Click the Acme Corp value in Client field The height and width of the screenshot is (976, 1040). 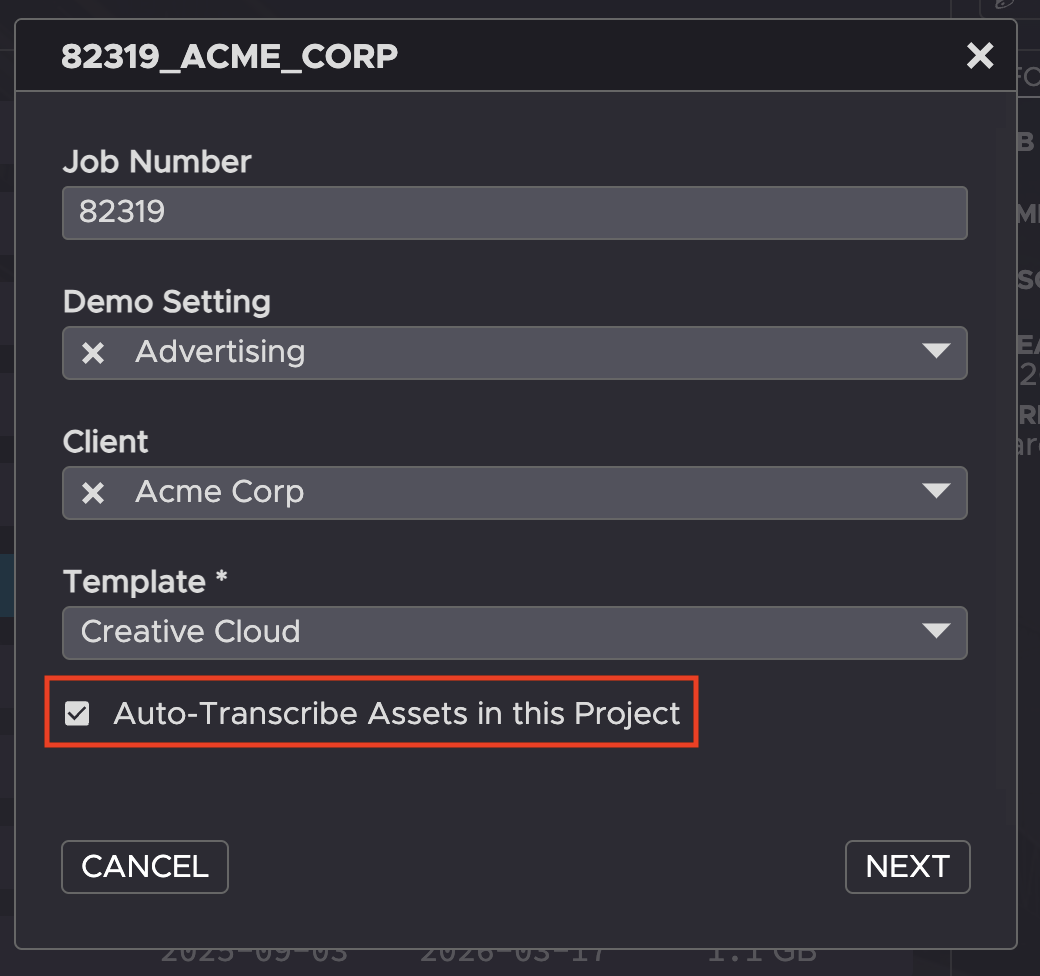pyautogui.click(x=219, y=492)
